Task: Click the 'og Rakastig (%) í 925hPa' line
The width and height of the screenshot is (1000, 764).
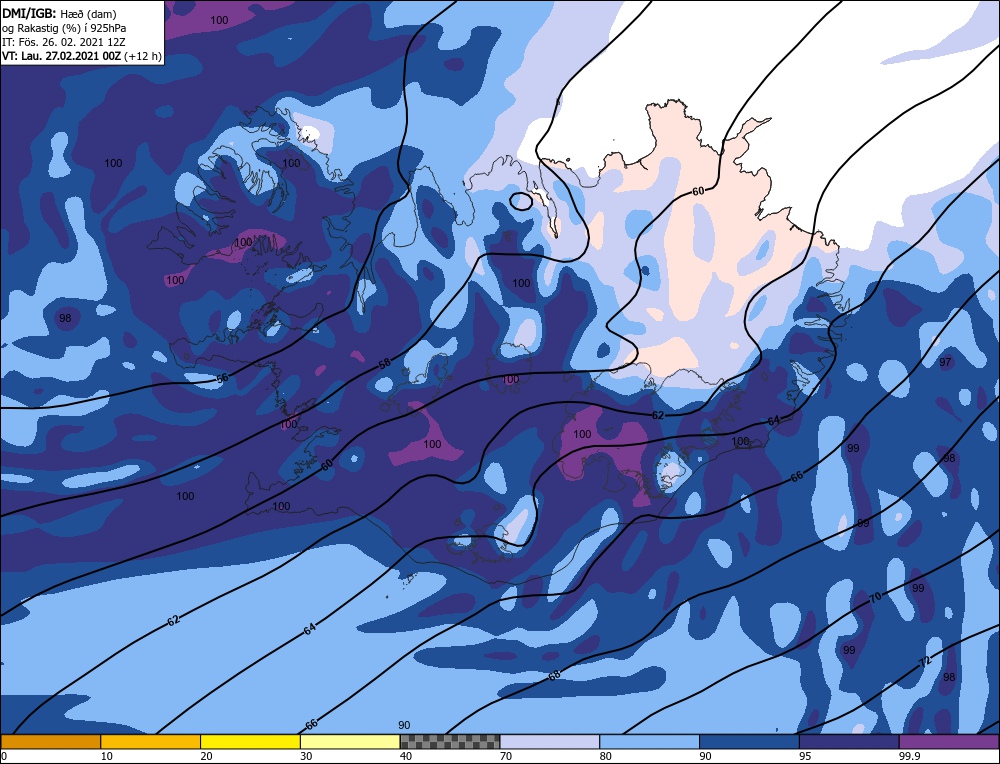Action: (64, 28)
